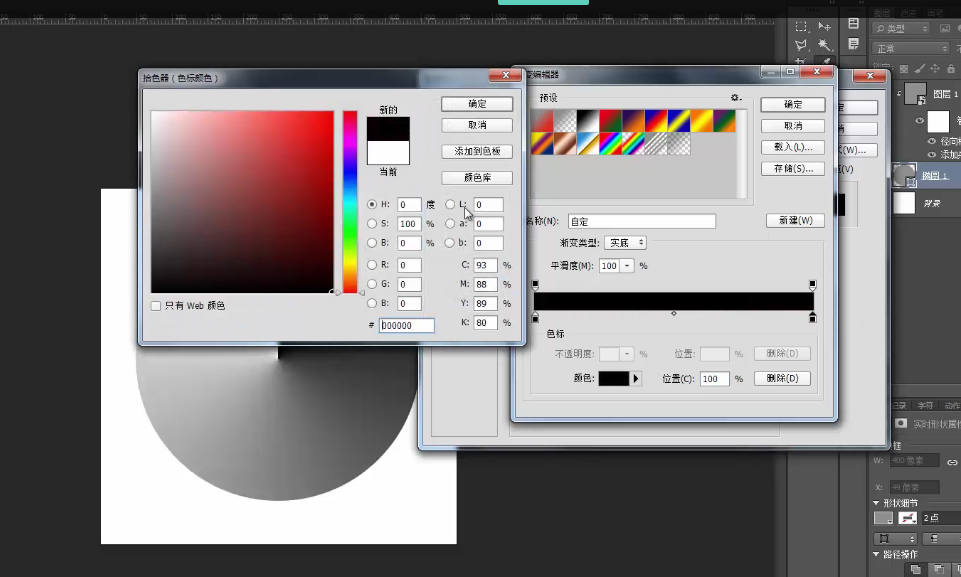Switch to the 字符 tab
The image size is (961, 577).
click(x=925, y=405)
